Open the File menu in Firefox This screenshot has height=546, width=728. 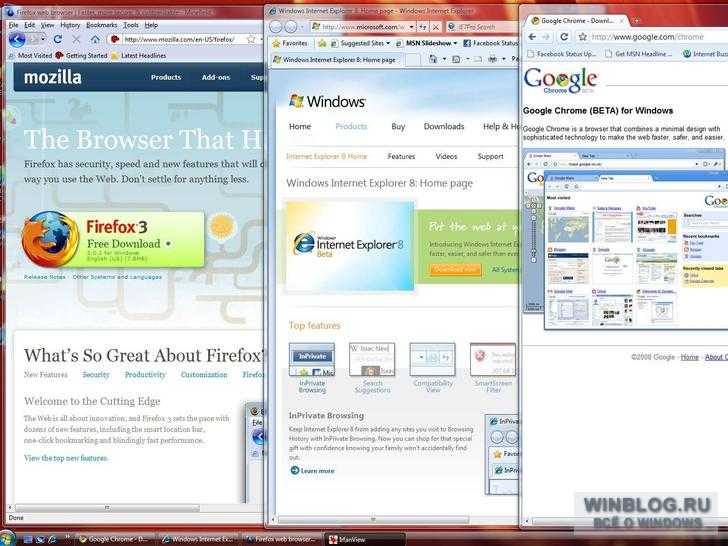point(13,25)
